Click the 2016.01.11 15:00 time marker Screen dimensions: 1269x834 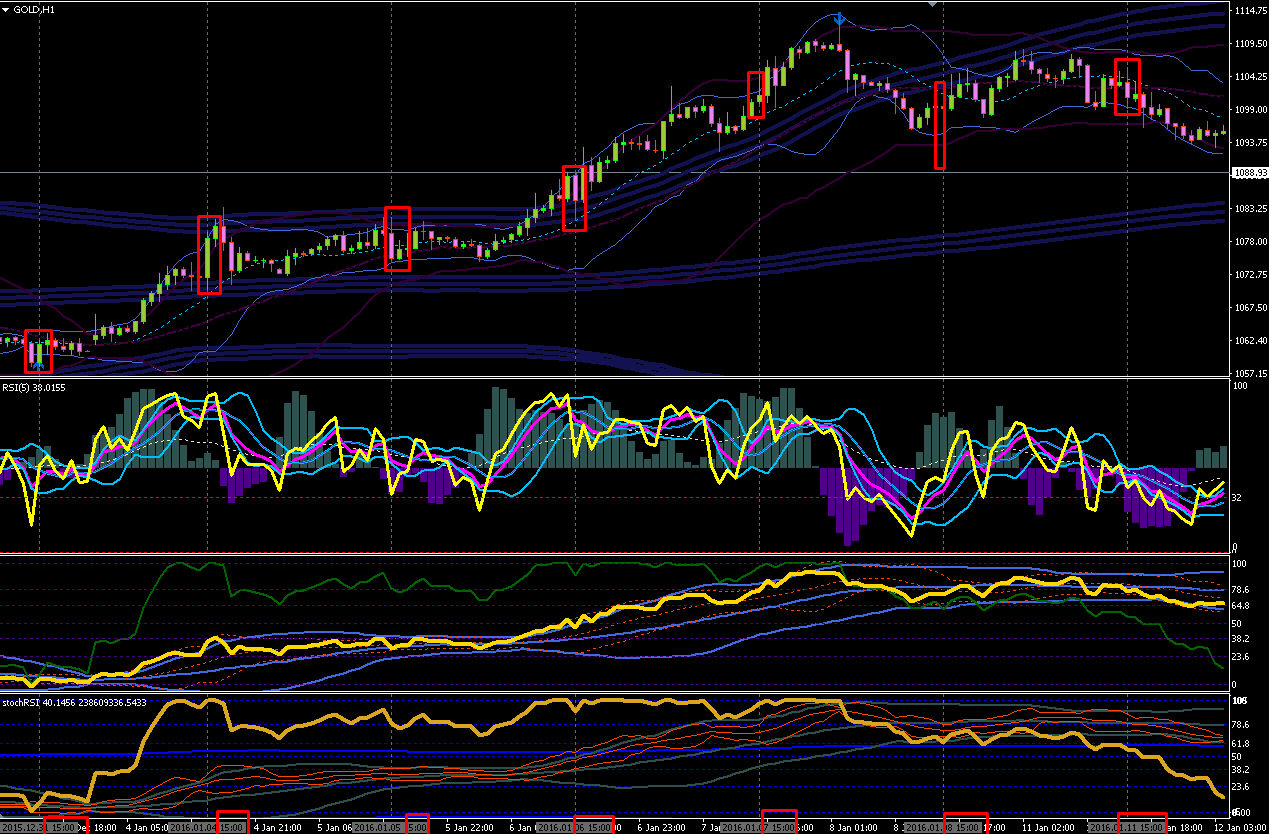click(1128, 828)
